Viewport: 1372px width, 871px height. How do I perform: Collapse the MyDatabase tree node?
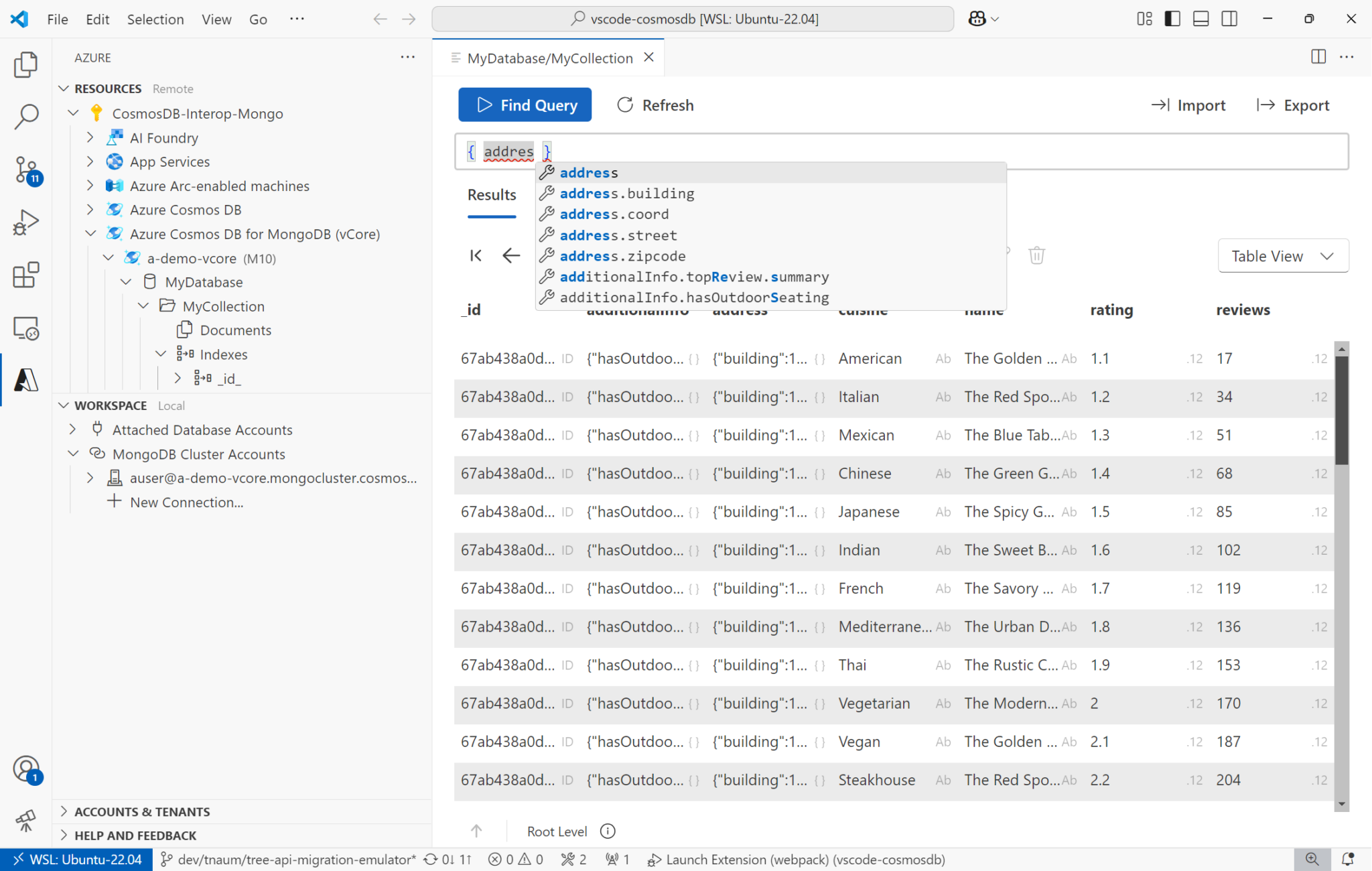pyautogui.click(x=126, y=281)
